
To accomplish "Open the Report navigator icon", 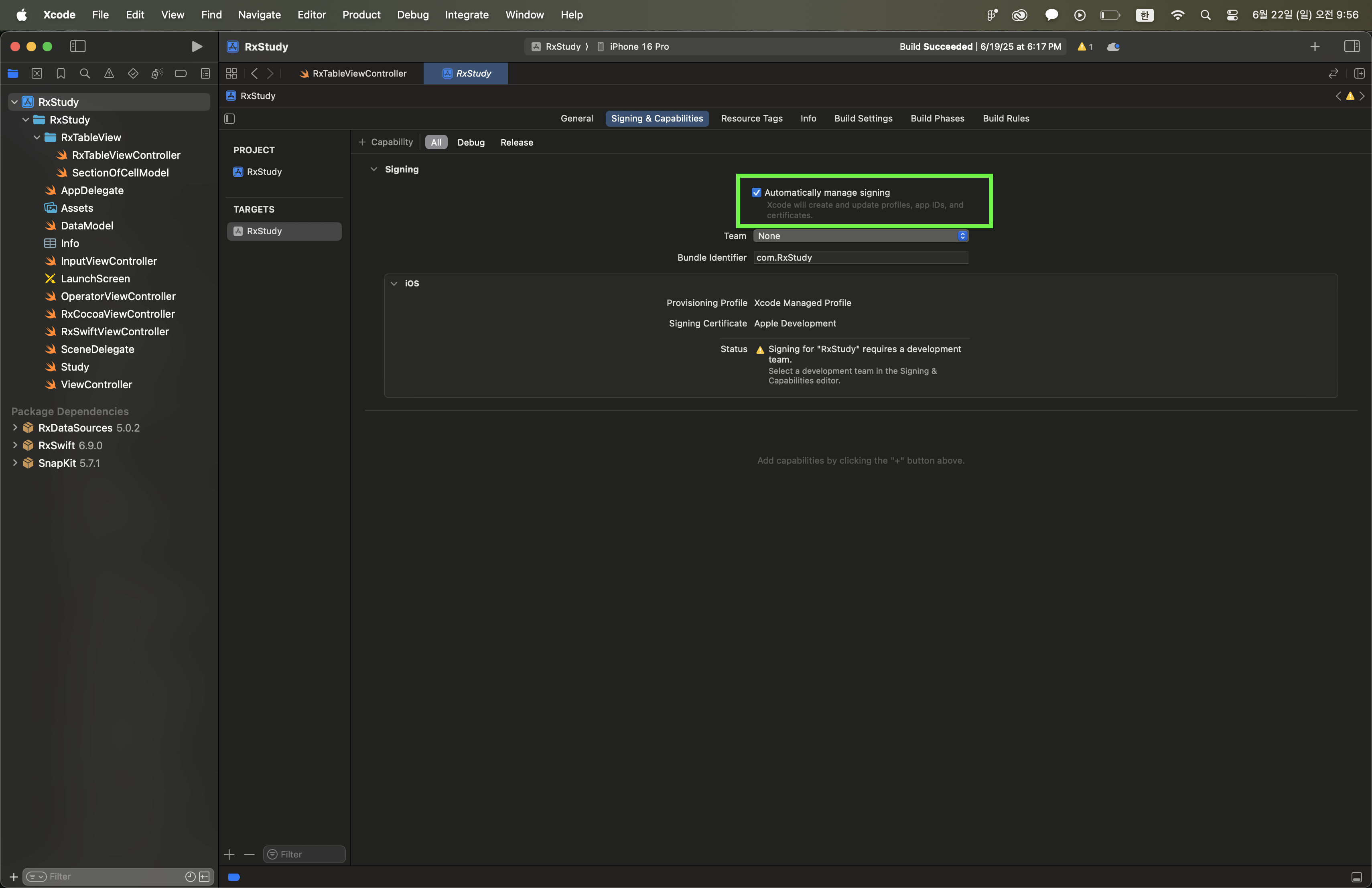I will point(205,73).
